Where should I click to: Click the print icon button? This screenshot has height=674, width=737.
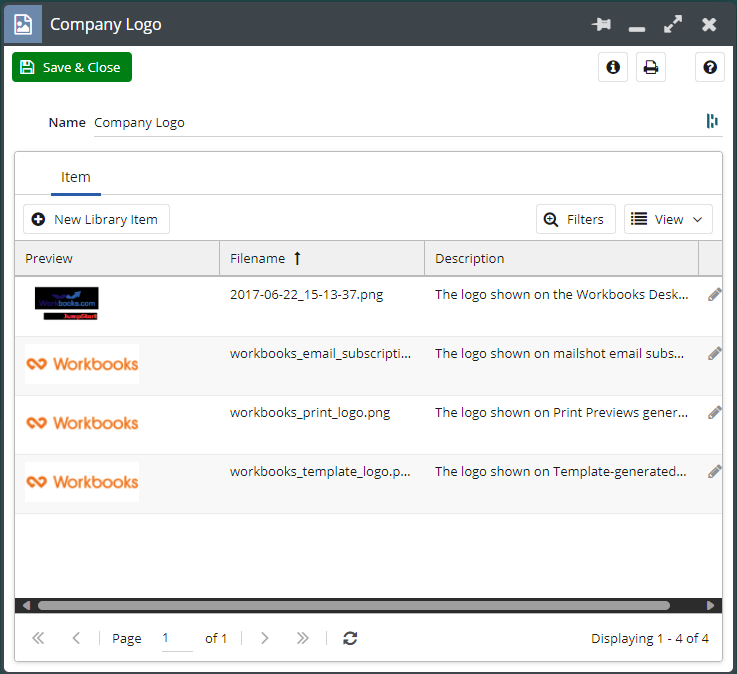pyautogui.click(x=651, y=68)
